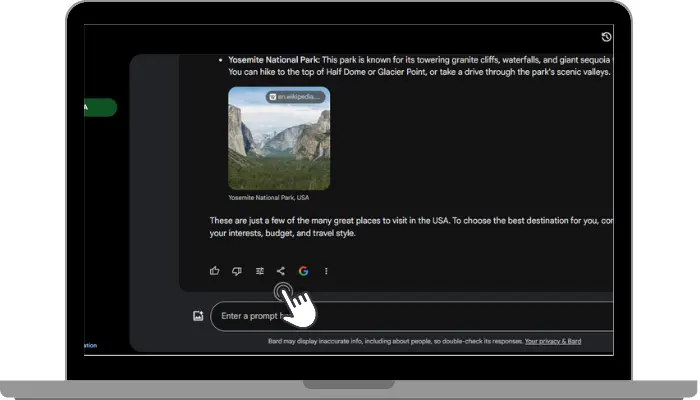Open the Bard activity history icon
Screen dimensions: 700x400
click(x=606, y=37)
